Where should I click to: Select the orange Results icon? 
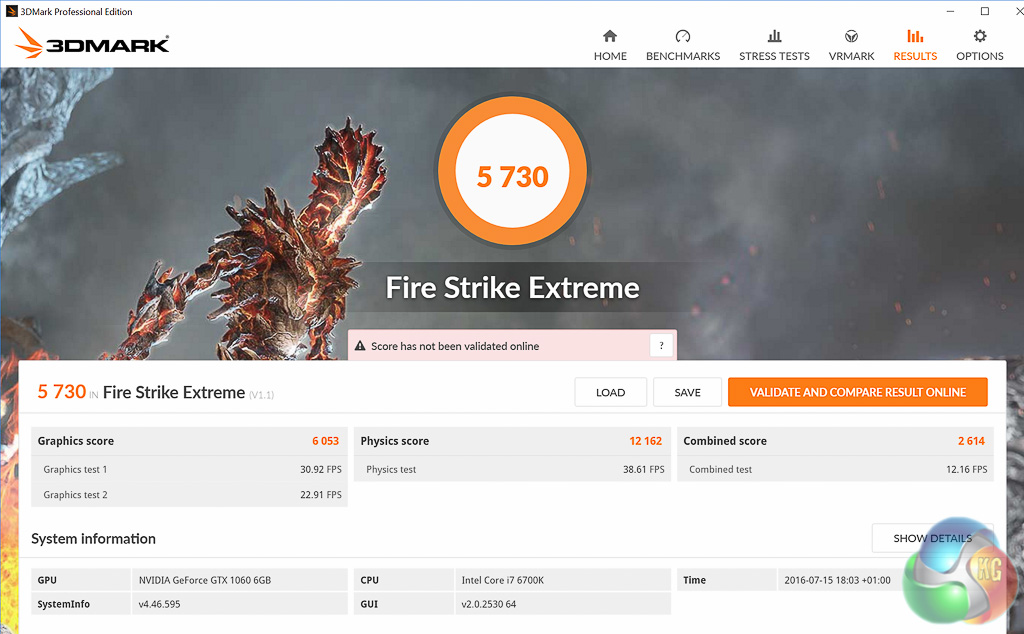click(915, 37)
